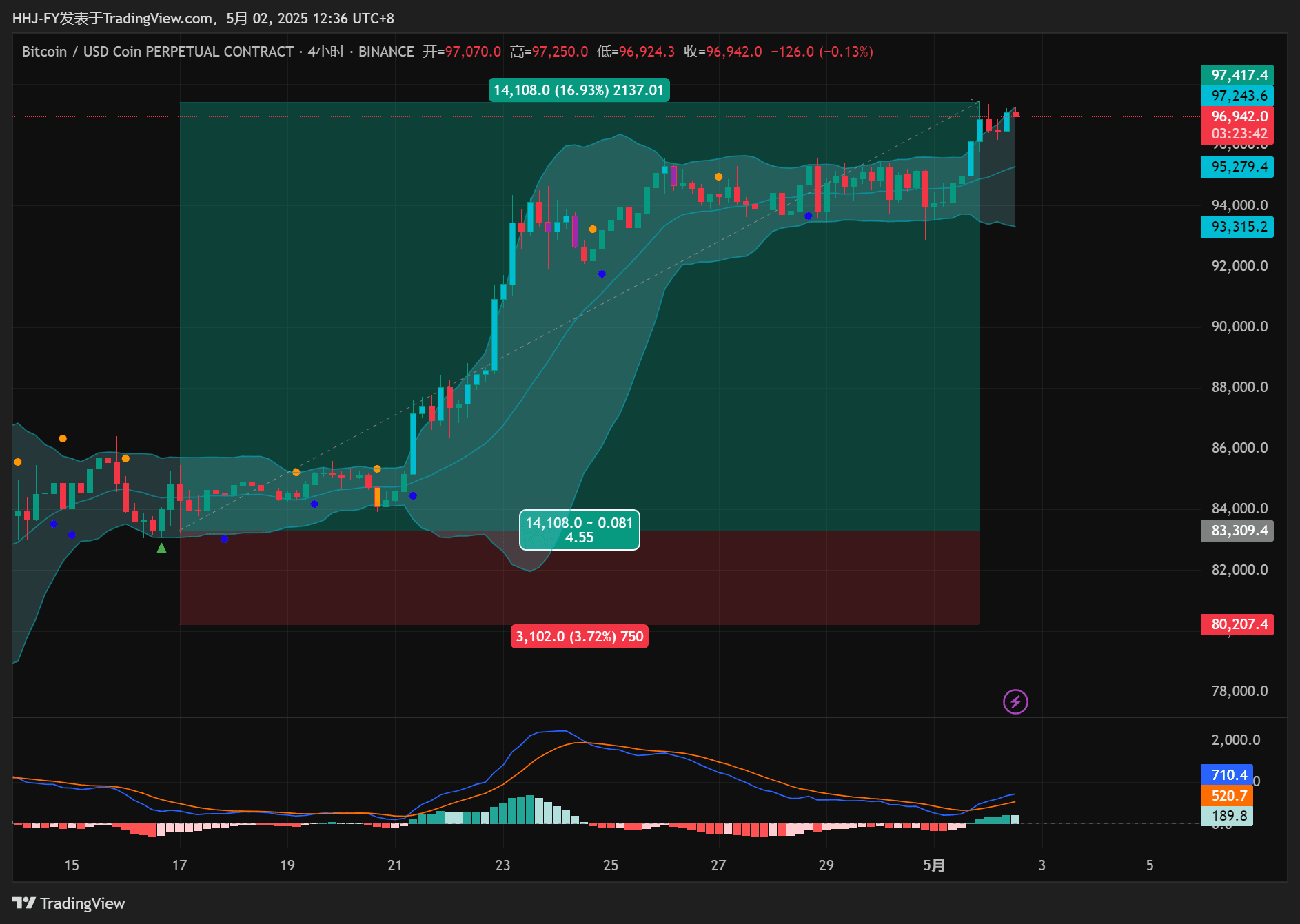Click the 97,243.6 price axis tag
Viewport: 1300px width, 924px height.
coord(1238,96)
